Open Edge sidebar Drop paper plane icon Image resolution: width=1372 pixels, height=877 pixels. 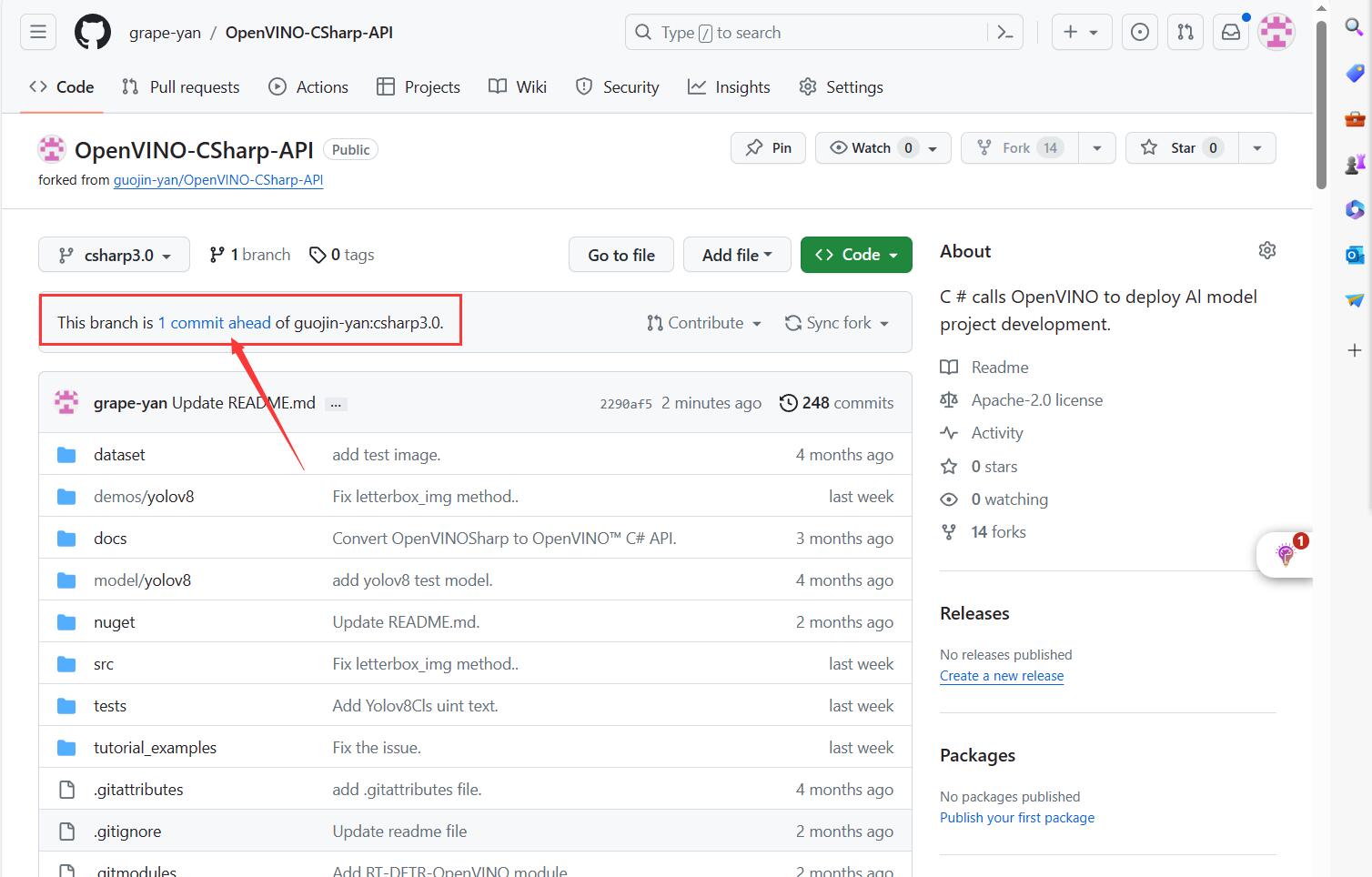coord(1355,299)
